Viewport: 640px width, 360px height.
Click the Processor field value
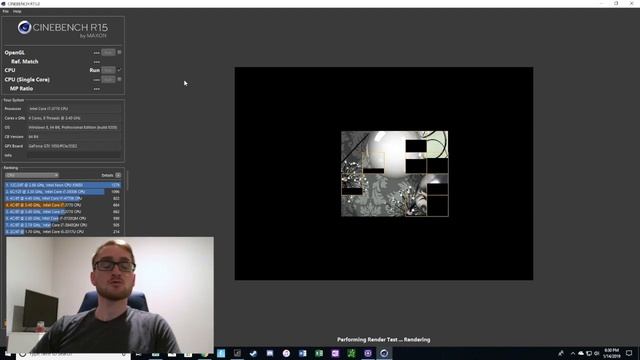click(x=74, y=109)
